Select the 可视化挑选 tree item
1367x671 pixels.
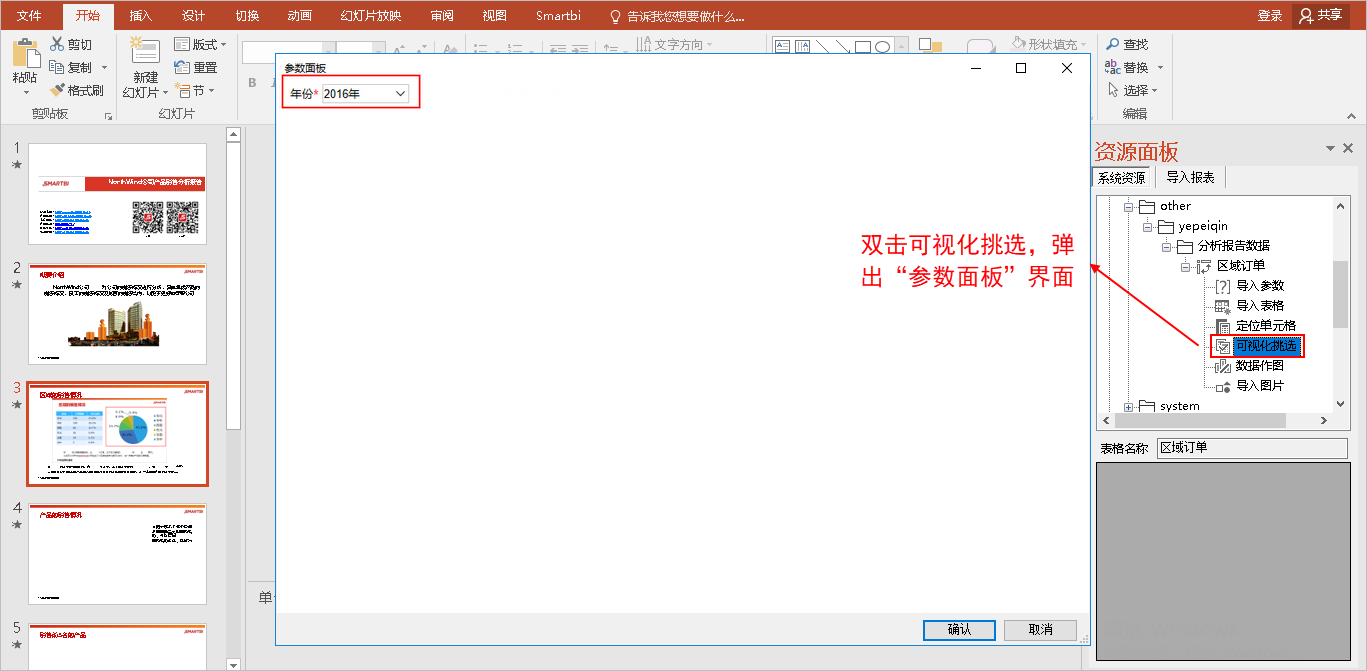pos(1265,346)
